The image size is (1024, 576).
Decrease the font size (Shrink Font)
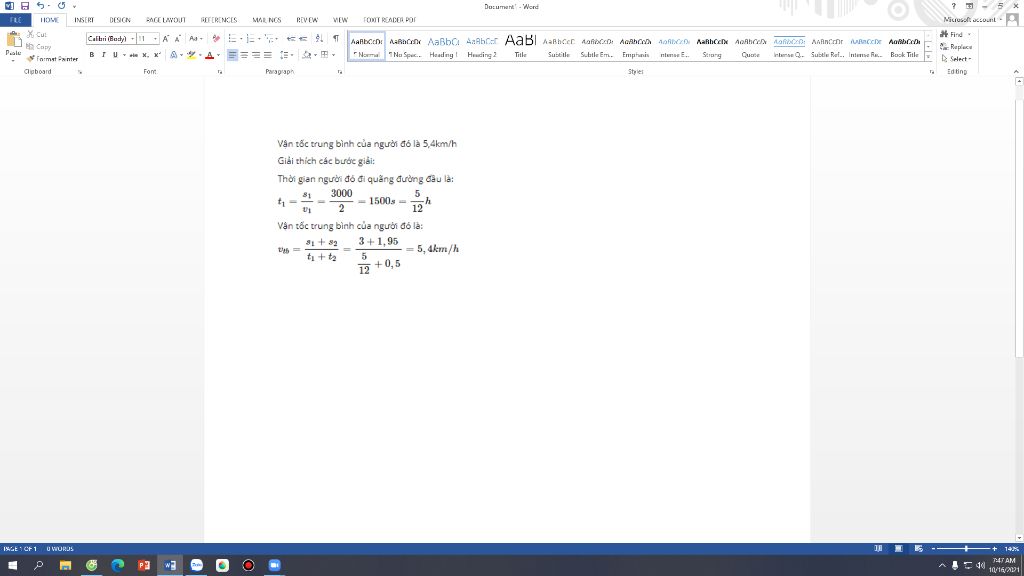(x=177, y=39)
